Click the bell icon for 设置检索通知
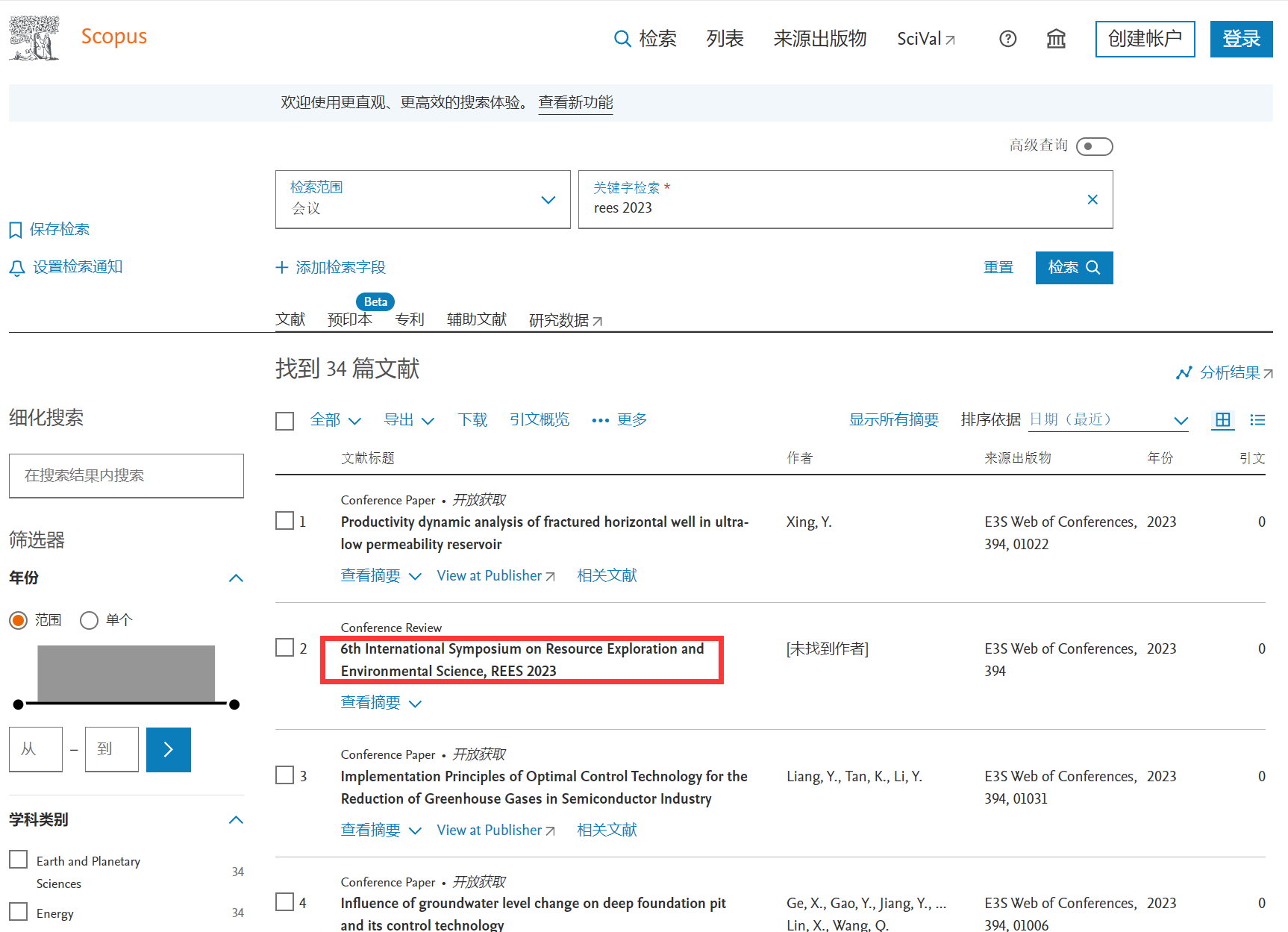 tap(16, 268)
